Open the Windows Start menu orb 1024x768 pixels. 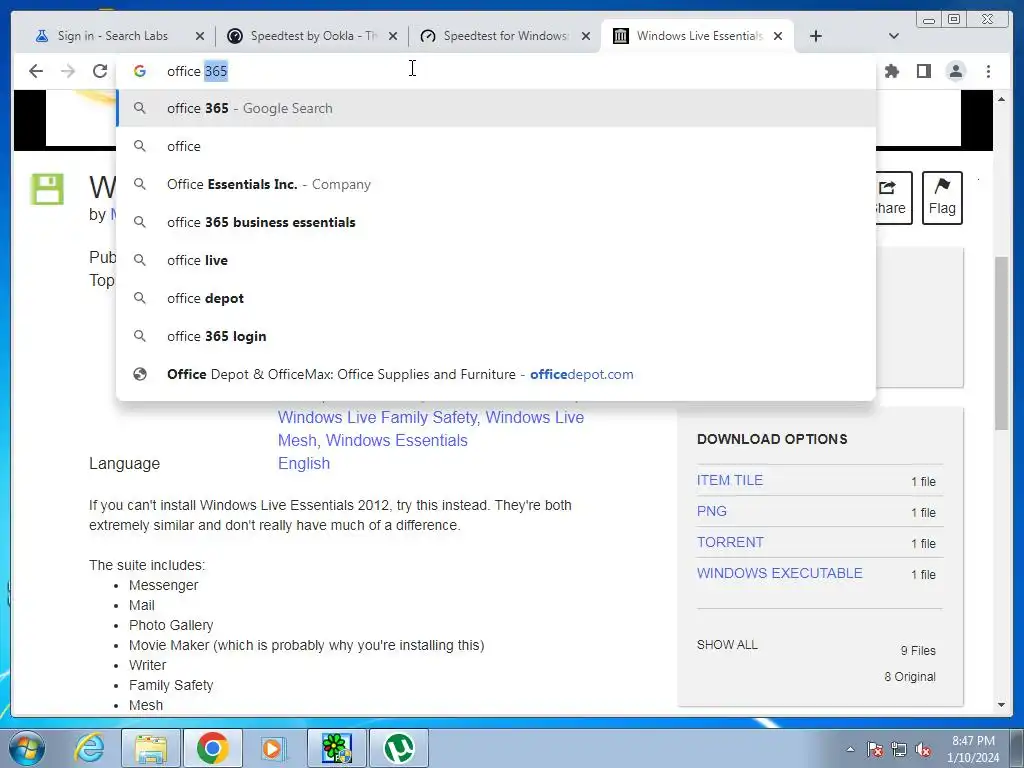pyautogui.click(x=26, y=748)
